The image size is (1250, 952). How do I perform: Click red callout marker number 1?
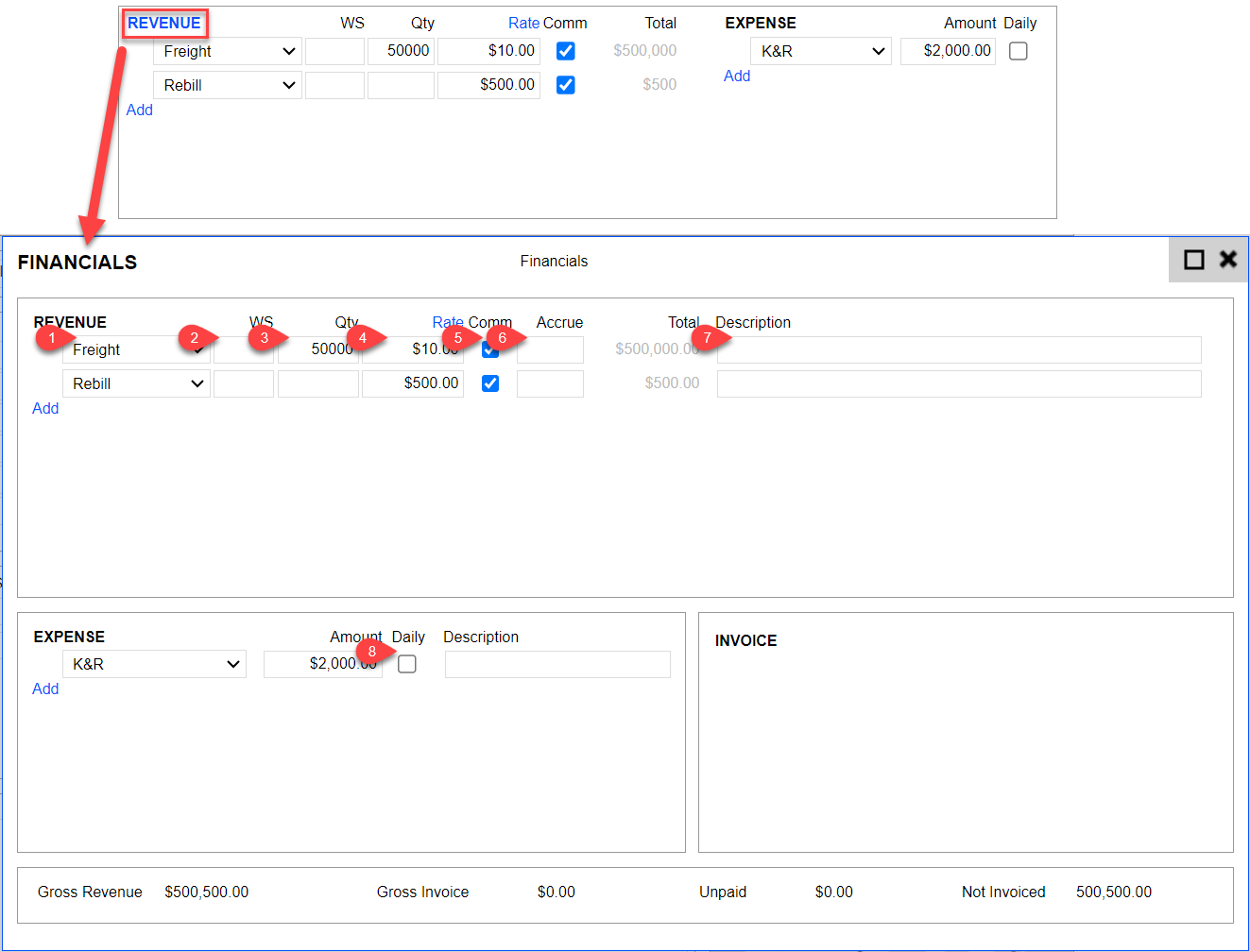pyautogui.click(x=53, y=337)
